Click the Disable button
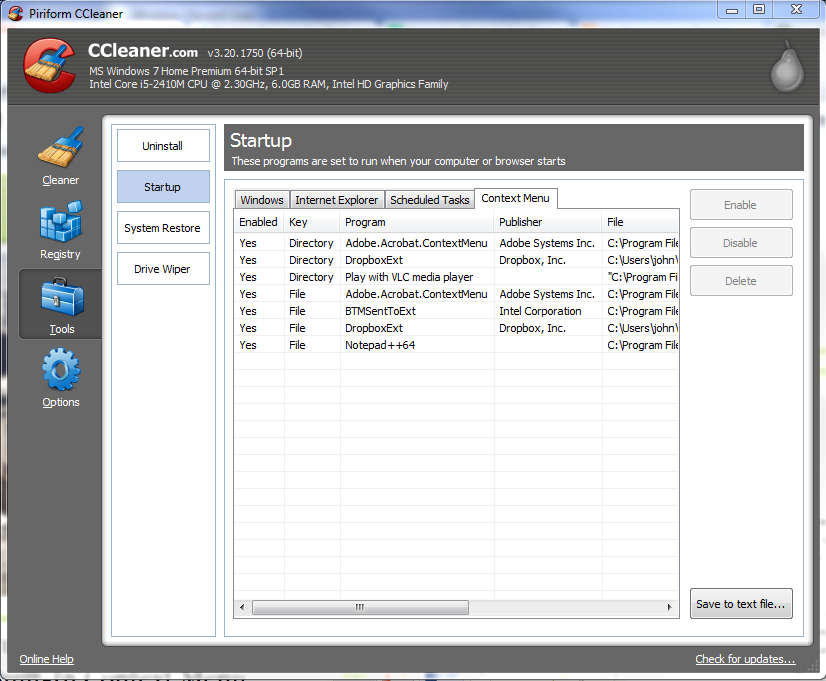This screenshot has width=826, height=681. tap(741, 243)
